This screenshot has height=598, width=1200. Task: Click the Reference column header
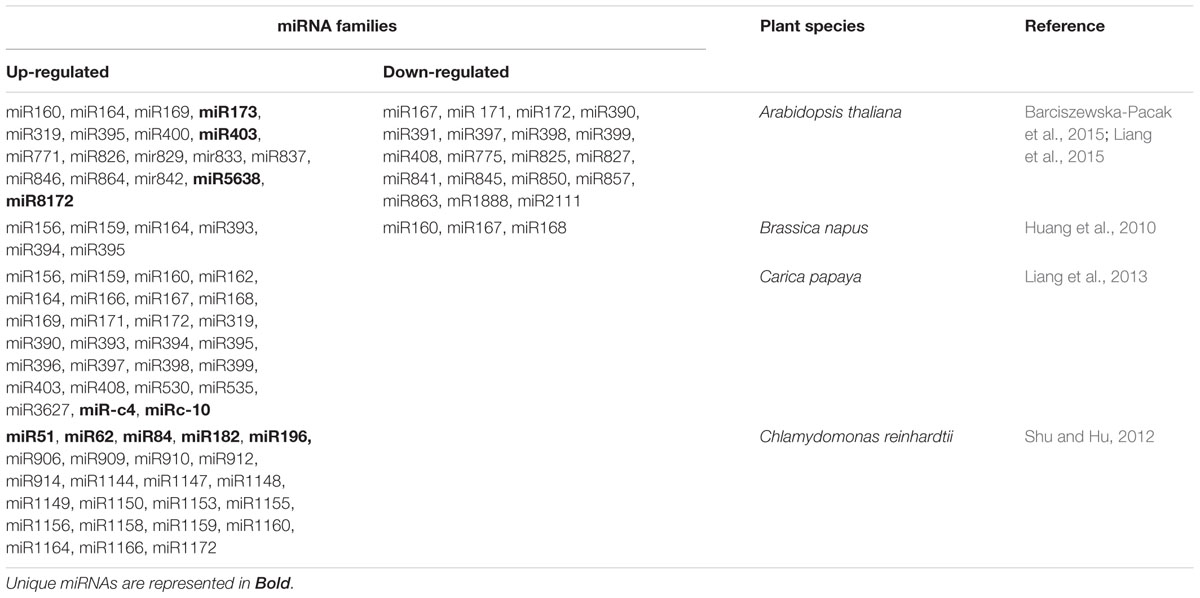(1064, 26)
